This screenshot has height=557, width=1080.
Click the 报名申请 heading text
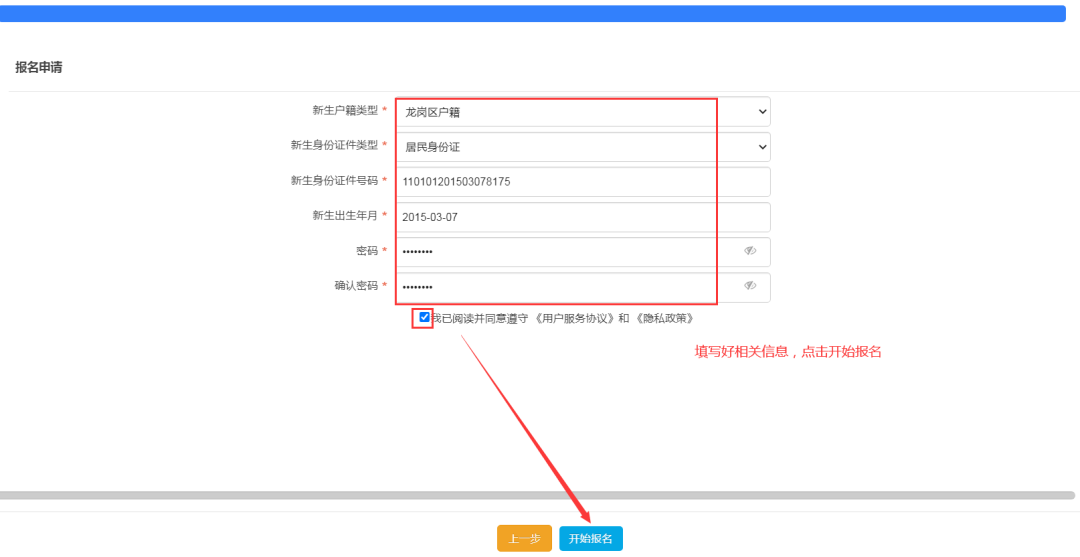point(39,68)
